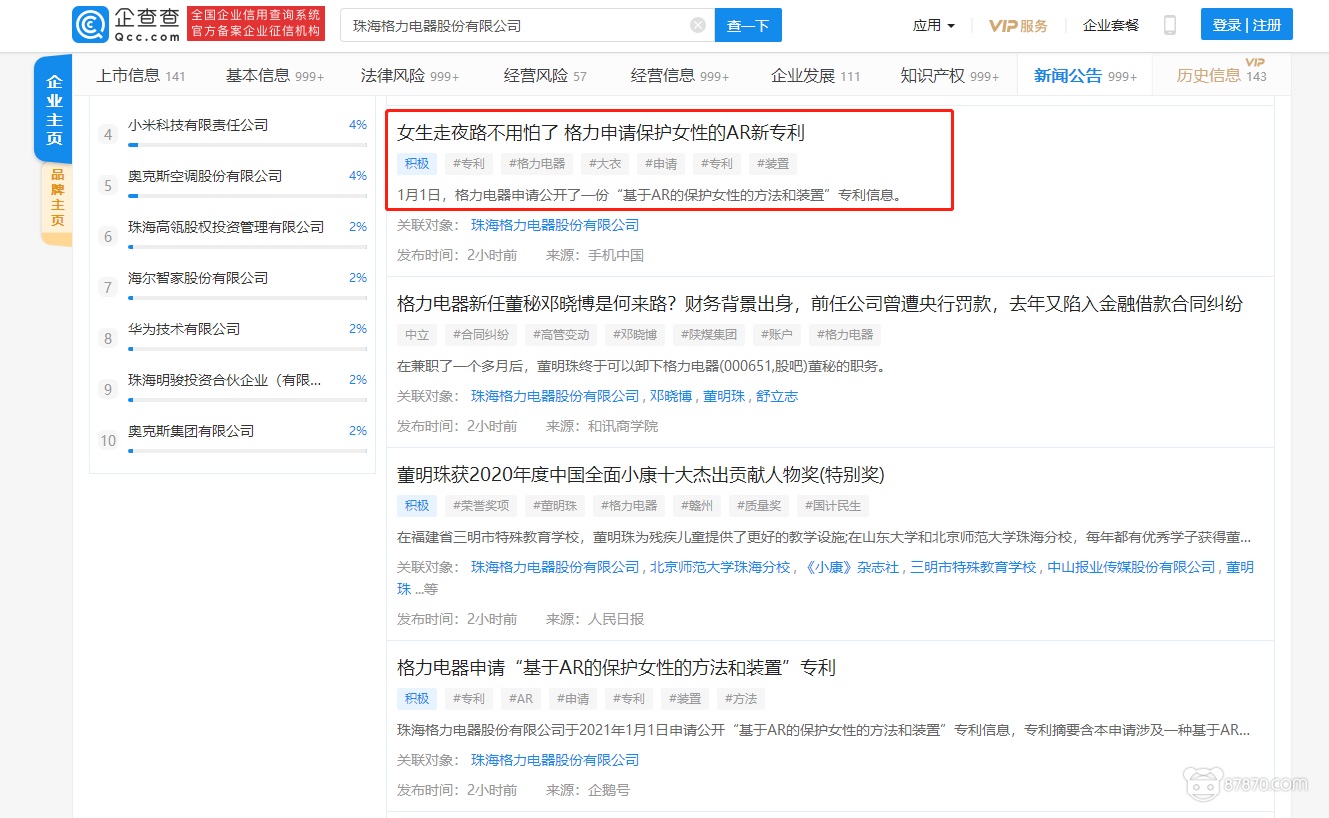Switch to 经营信息 tab
Image resolution: width=1329 pixels, height=818 pixels.
tap(680, 75)
